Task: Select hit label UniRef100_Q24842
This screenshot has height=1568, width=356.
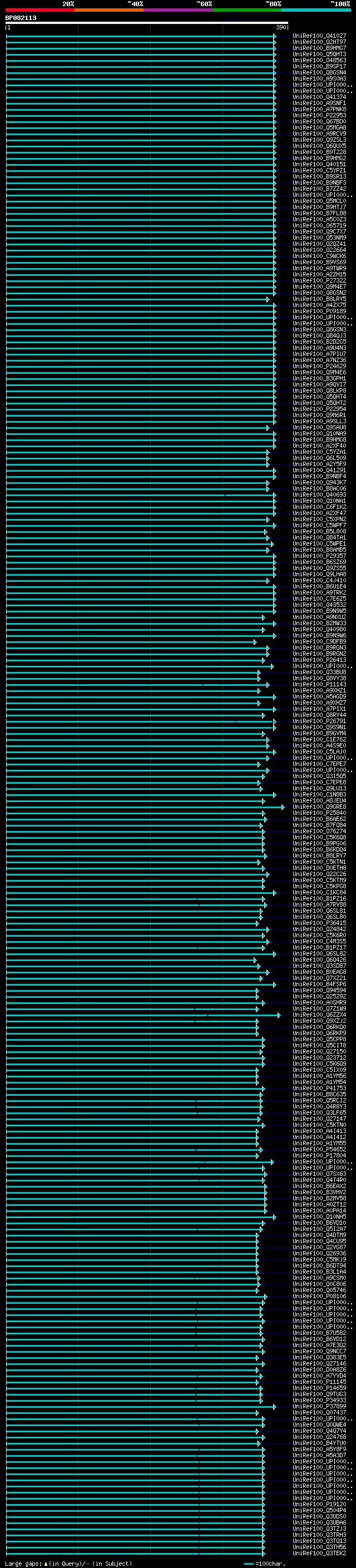Action: [319, 929]
